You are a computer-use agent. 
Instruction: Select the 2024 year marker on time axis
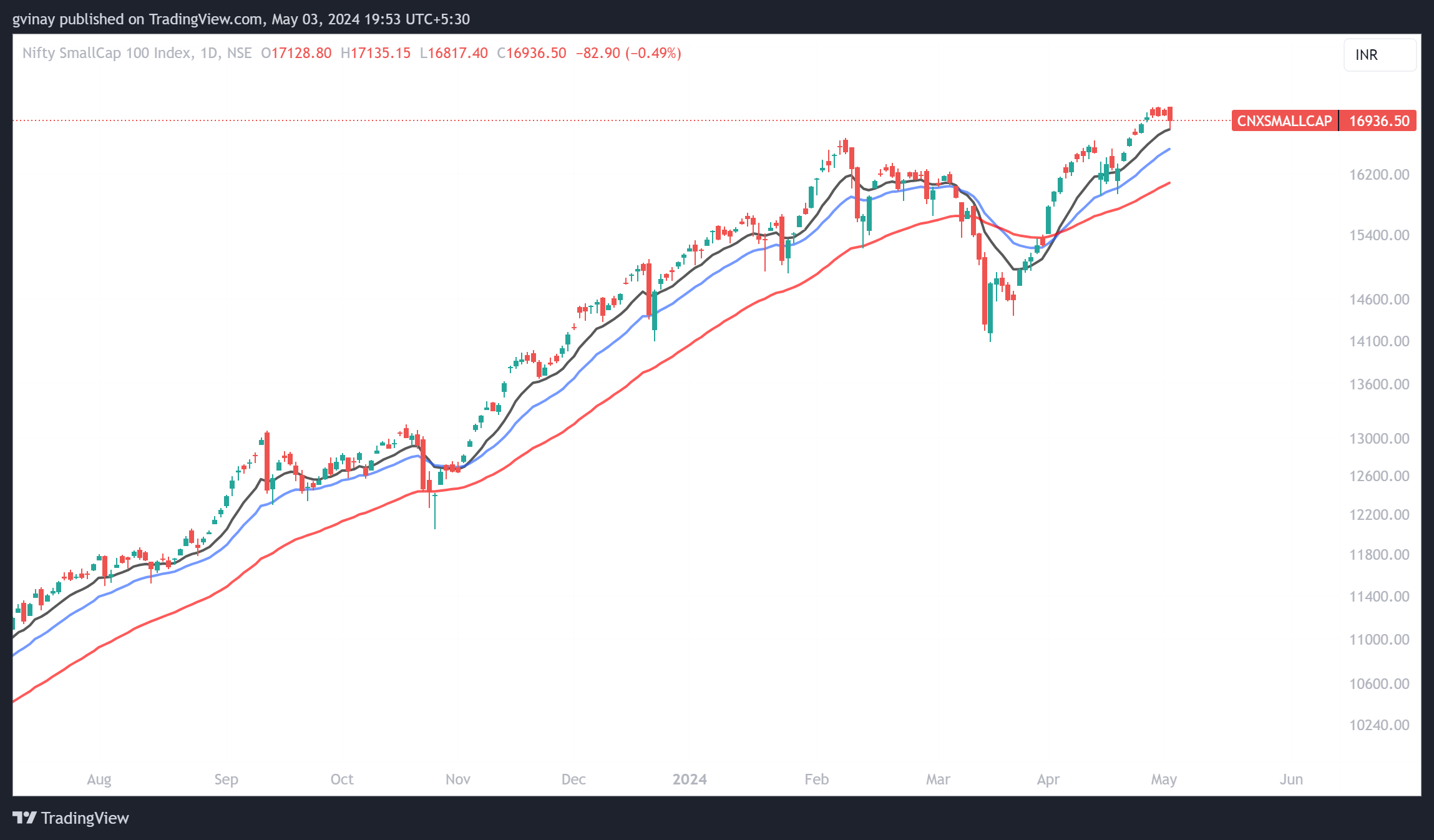click(x=690, y=779)
